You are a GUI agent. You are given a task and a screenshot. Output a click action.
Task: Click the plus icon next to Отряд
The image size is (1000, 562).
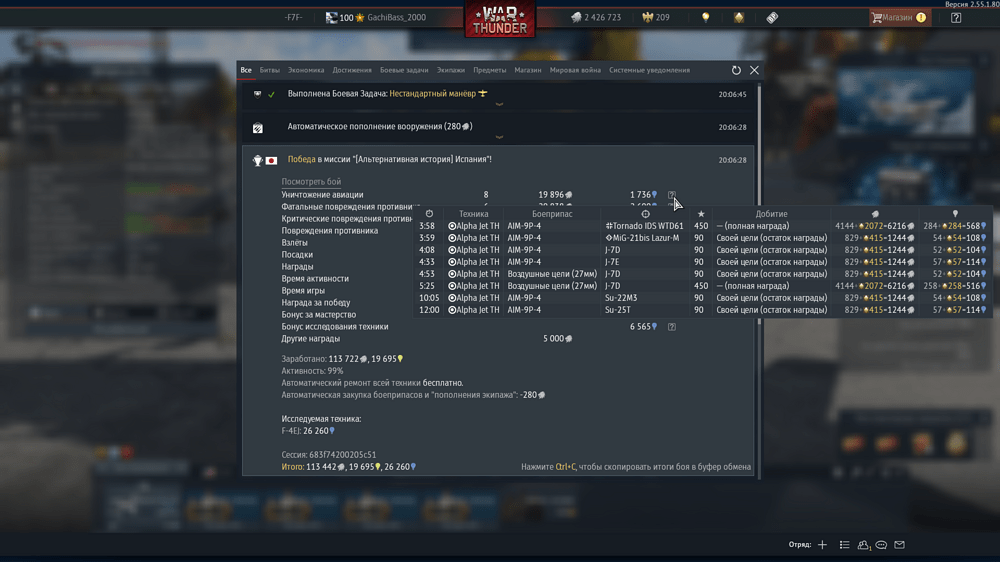[822, 545]
